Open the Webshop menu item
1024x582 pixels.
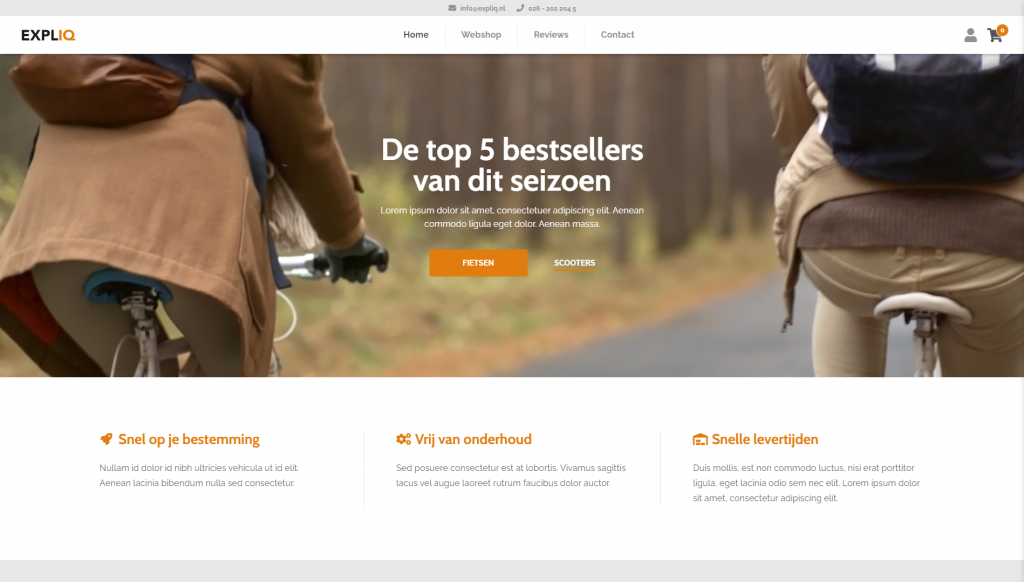click(x=481, y=35)
